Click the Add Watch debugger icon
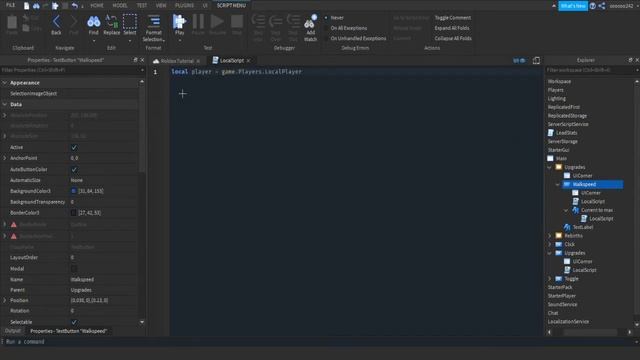The image size is (640, 360). tap(311, 22)
